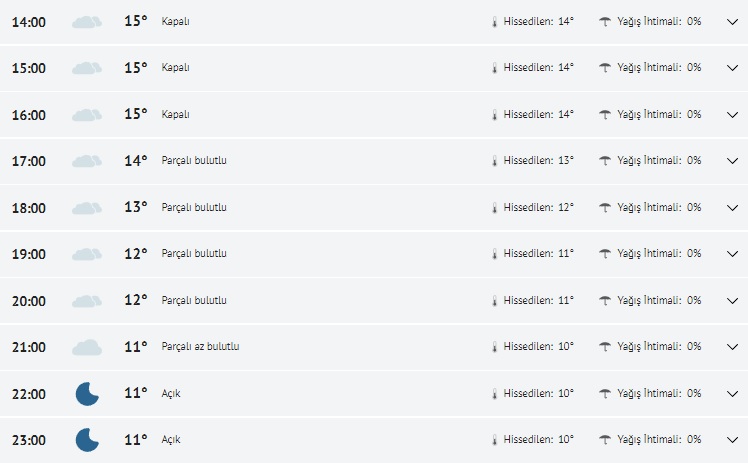Expand the 15:00 hourly row chevron
The width and height of the screenshot is (748, 463).
pyautogui.click(x=731, y=68)
